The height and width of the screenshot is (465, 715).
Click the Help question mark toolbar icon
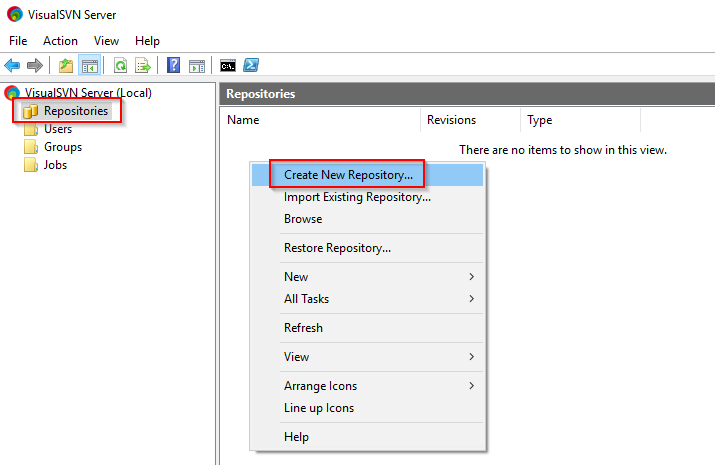173,66
